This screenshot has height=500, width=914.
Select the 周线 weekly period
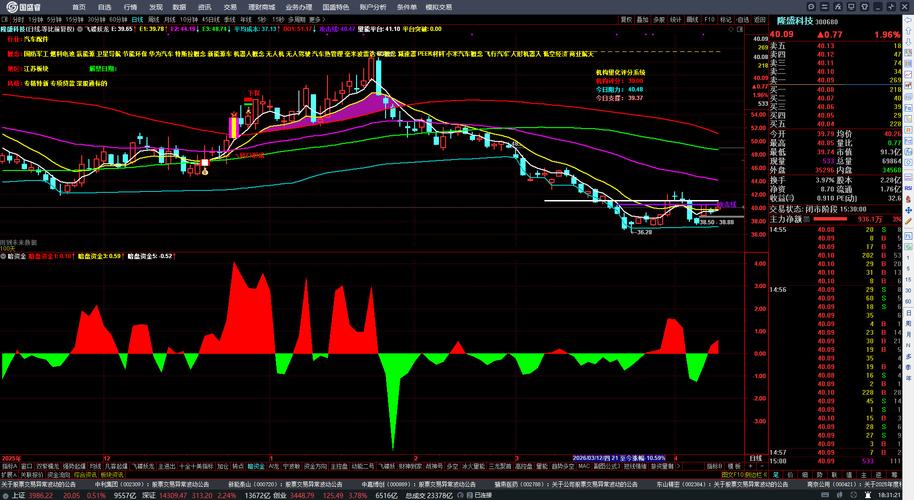(x=154, y=19)
